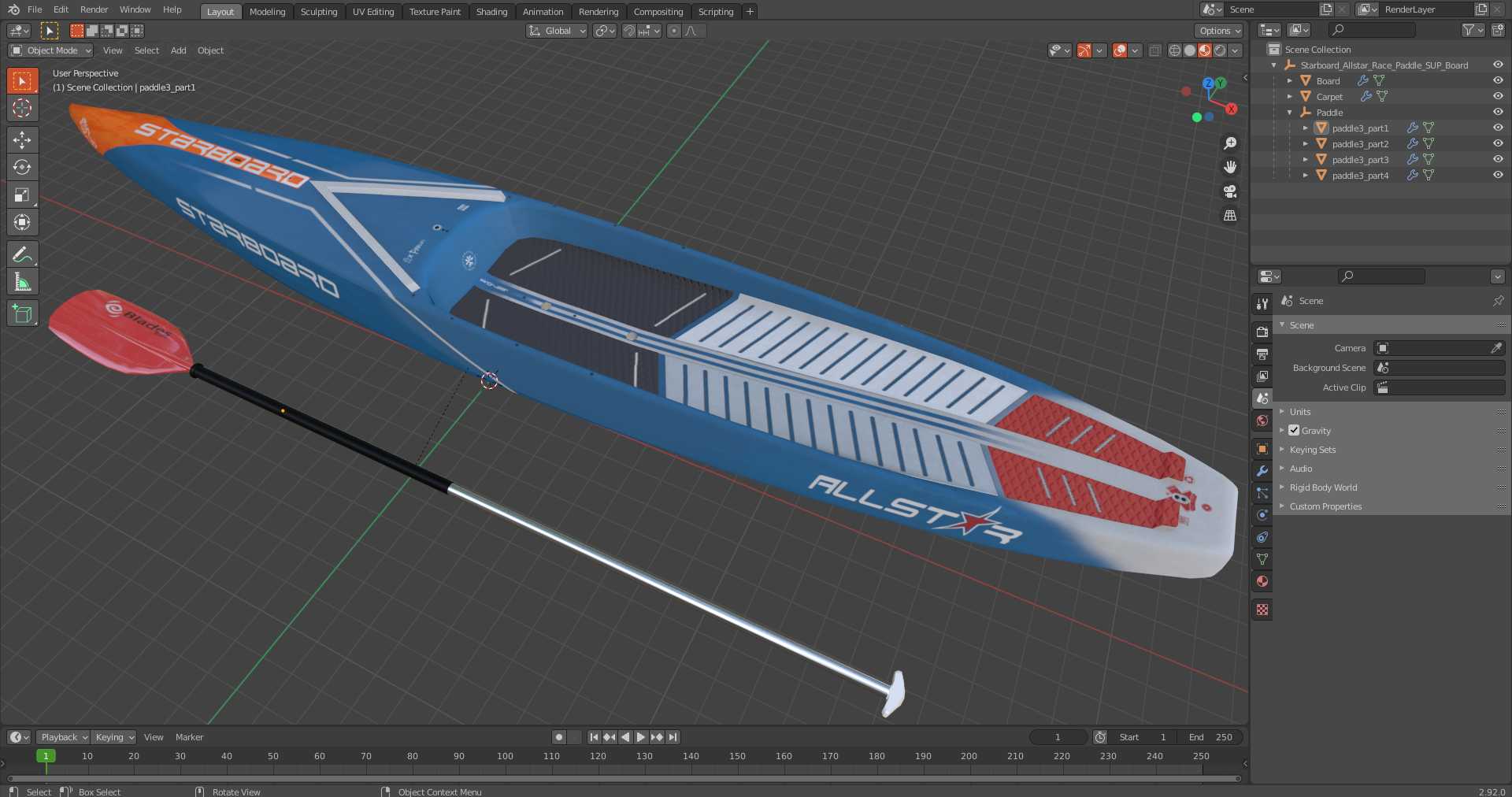Toggle wireframe viewport shading
Viewport: 1512px width, 797px height.
(1175, 50)
